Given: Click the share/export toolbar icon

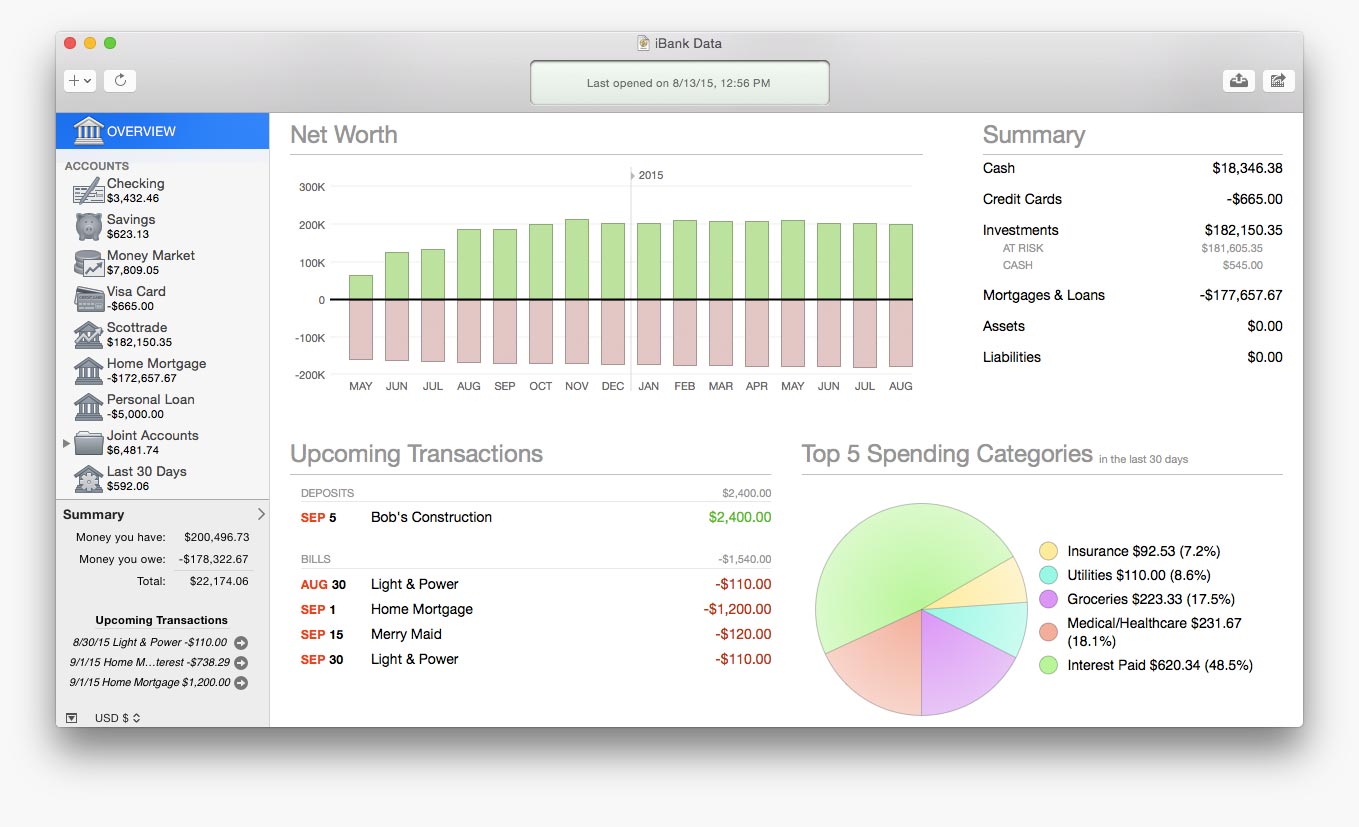Looking at the screenshot, I should coord(1278,81).
